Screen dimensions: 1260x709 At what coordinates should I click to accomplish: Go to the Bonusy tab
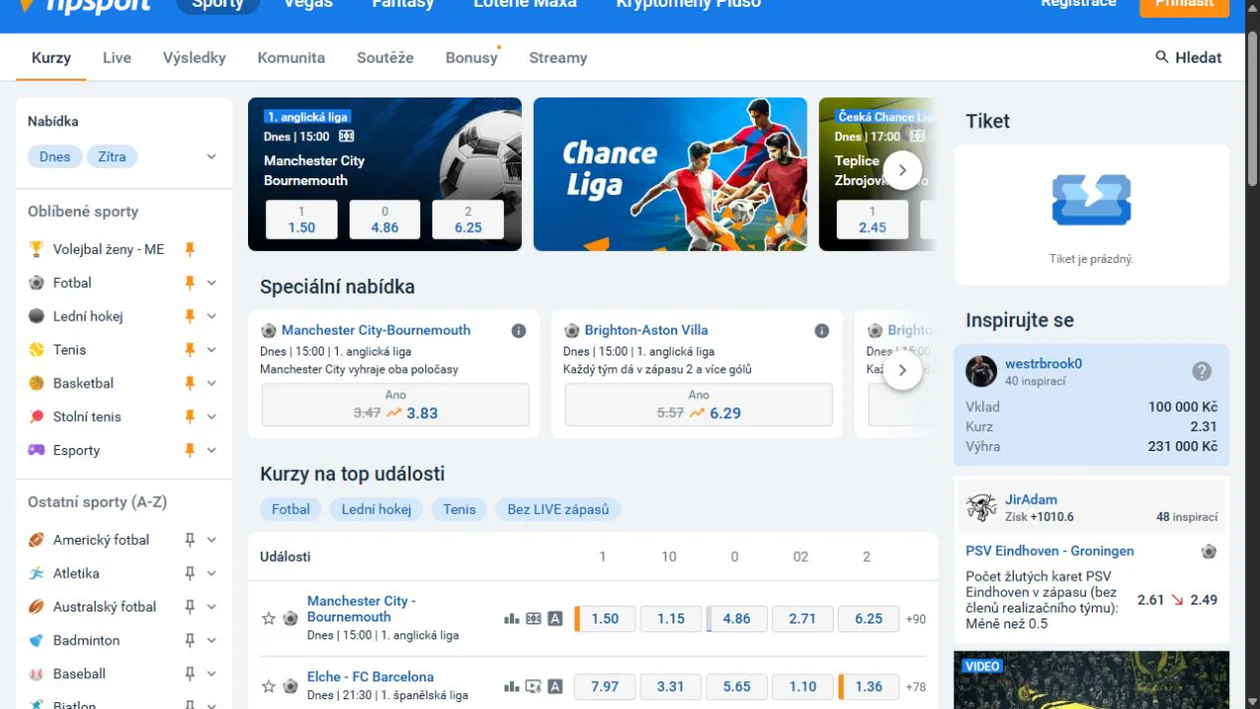471,58
